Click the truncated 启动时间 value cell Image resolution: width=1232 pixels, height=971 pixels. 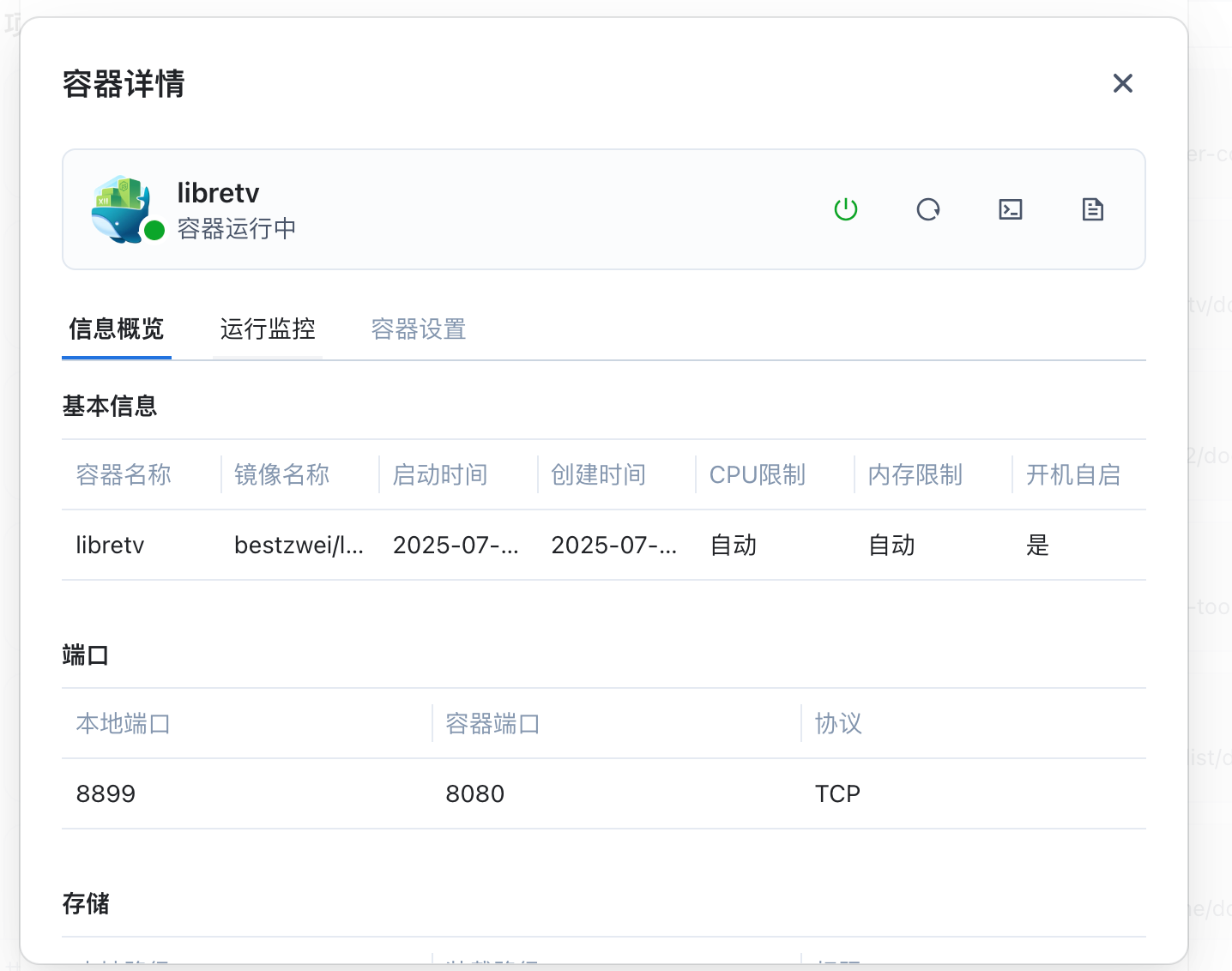[456, 546]
